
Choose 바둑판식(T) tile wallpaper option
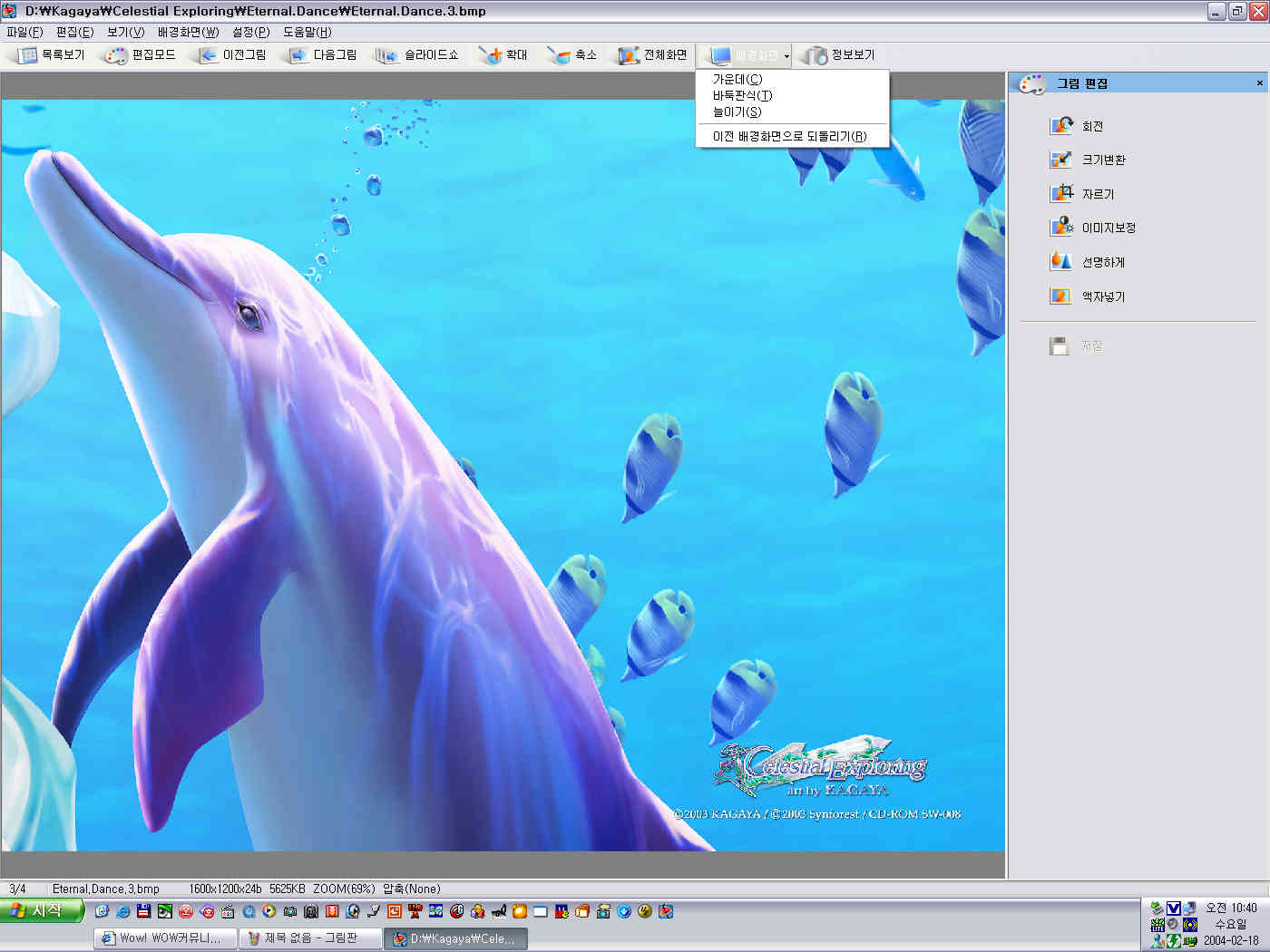click(742, 95)
